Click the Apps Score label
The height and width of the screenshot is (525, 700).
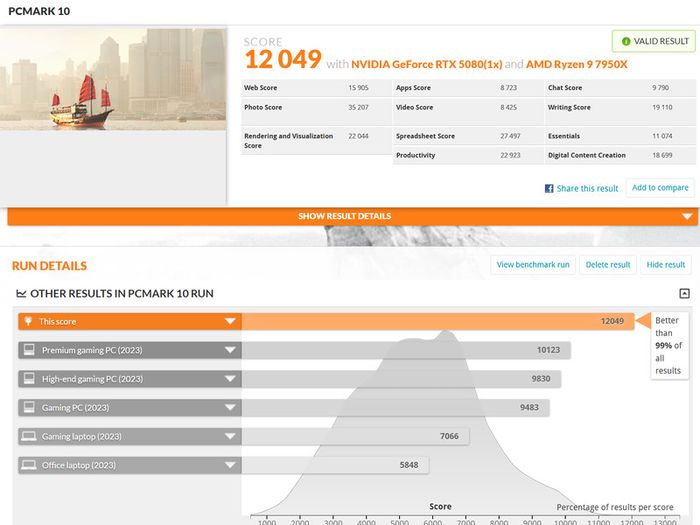click(x=413, y=88)
